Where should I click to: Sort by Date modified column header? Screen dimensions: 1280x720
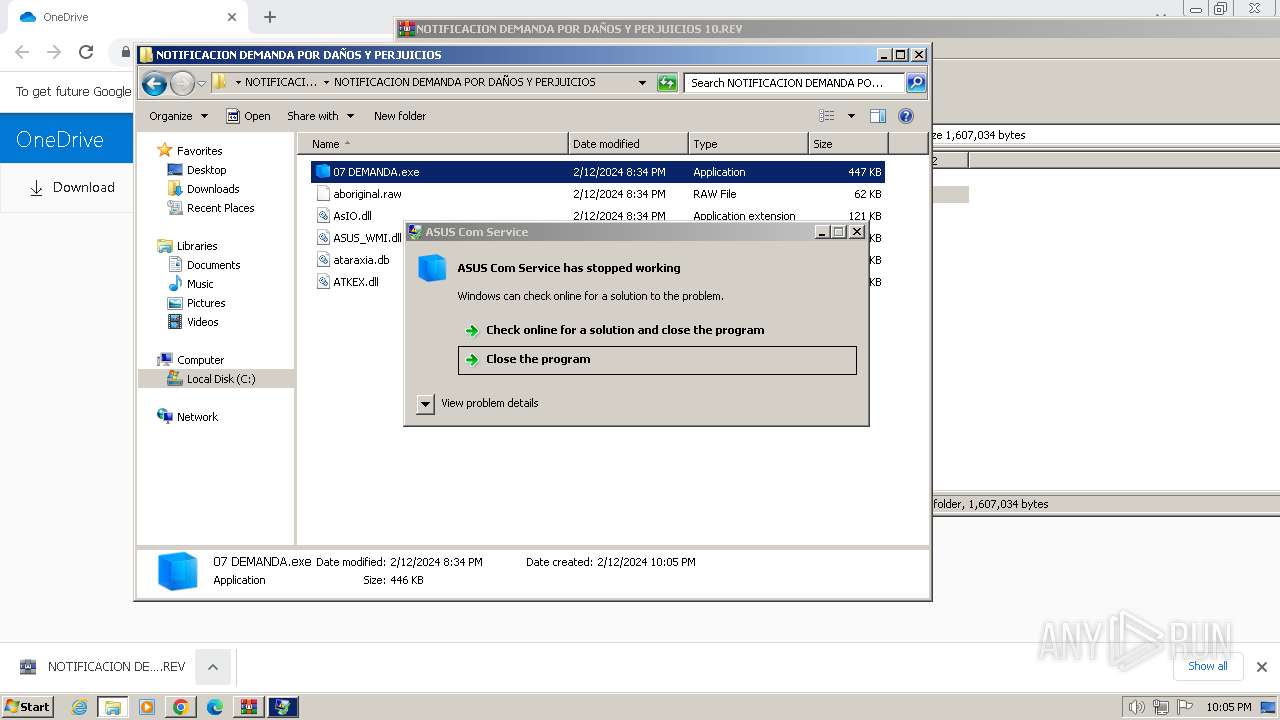(x=628, y=144)
